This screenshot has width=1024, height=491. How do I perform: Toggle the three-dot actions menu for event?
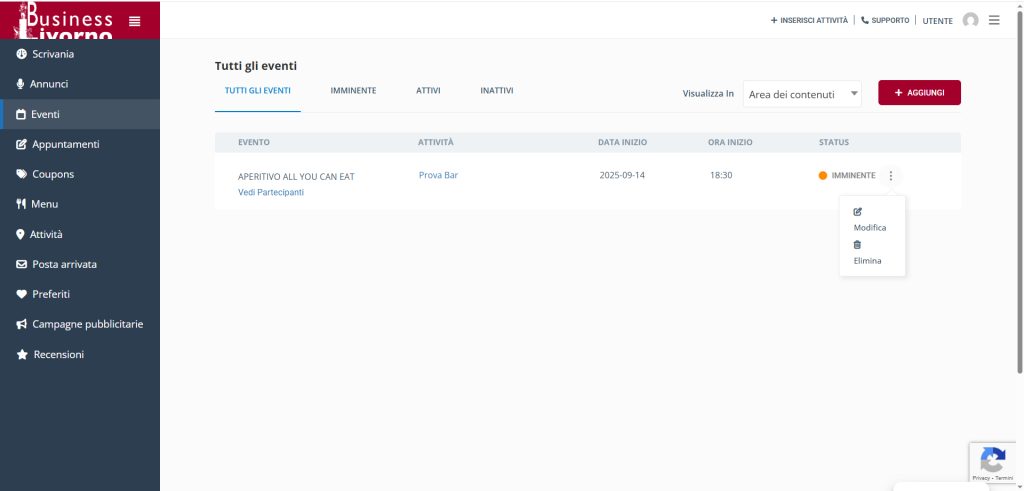click(x=890, y=175)
